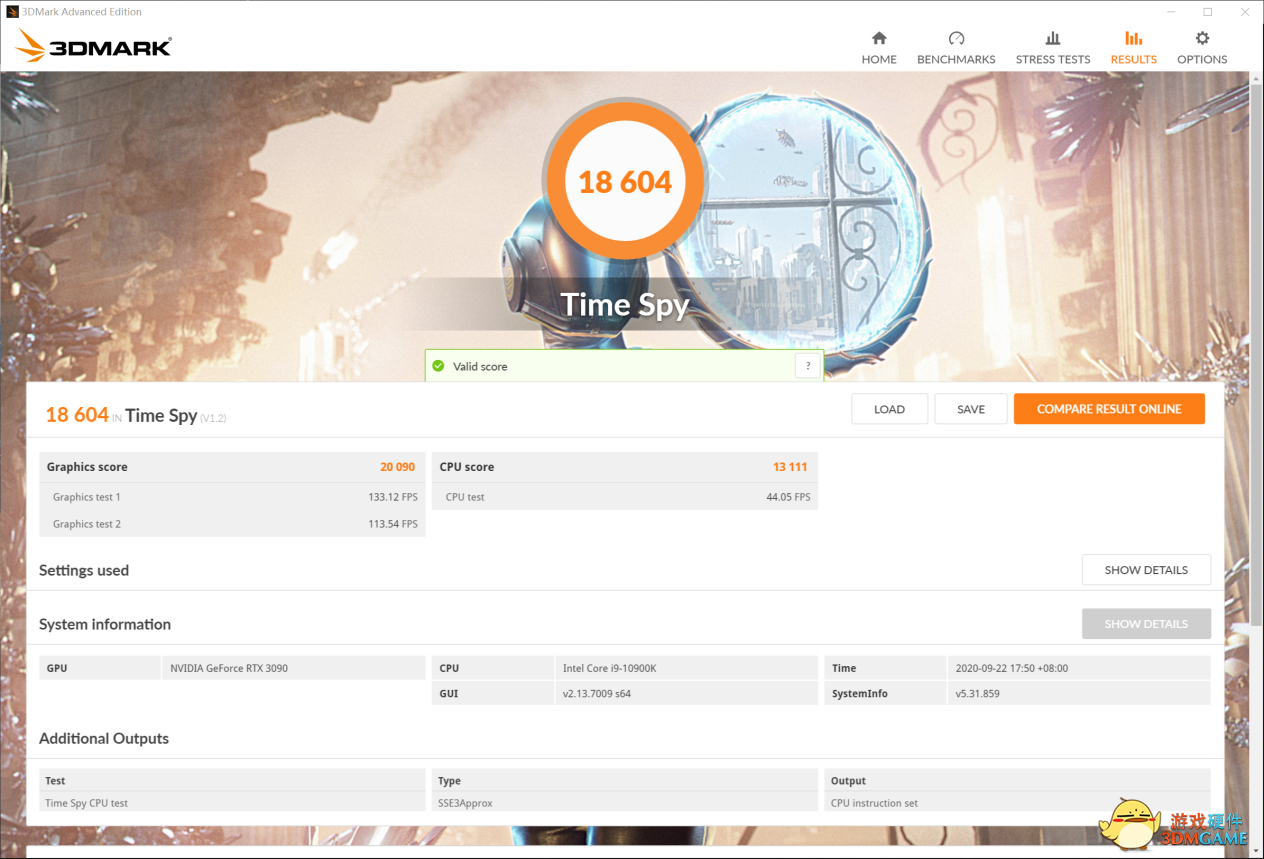
Task: Click the 18 604 score circle
Action: click(x=625, y=181)
